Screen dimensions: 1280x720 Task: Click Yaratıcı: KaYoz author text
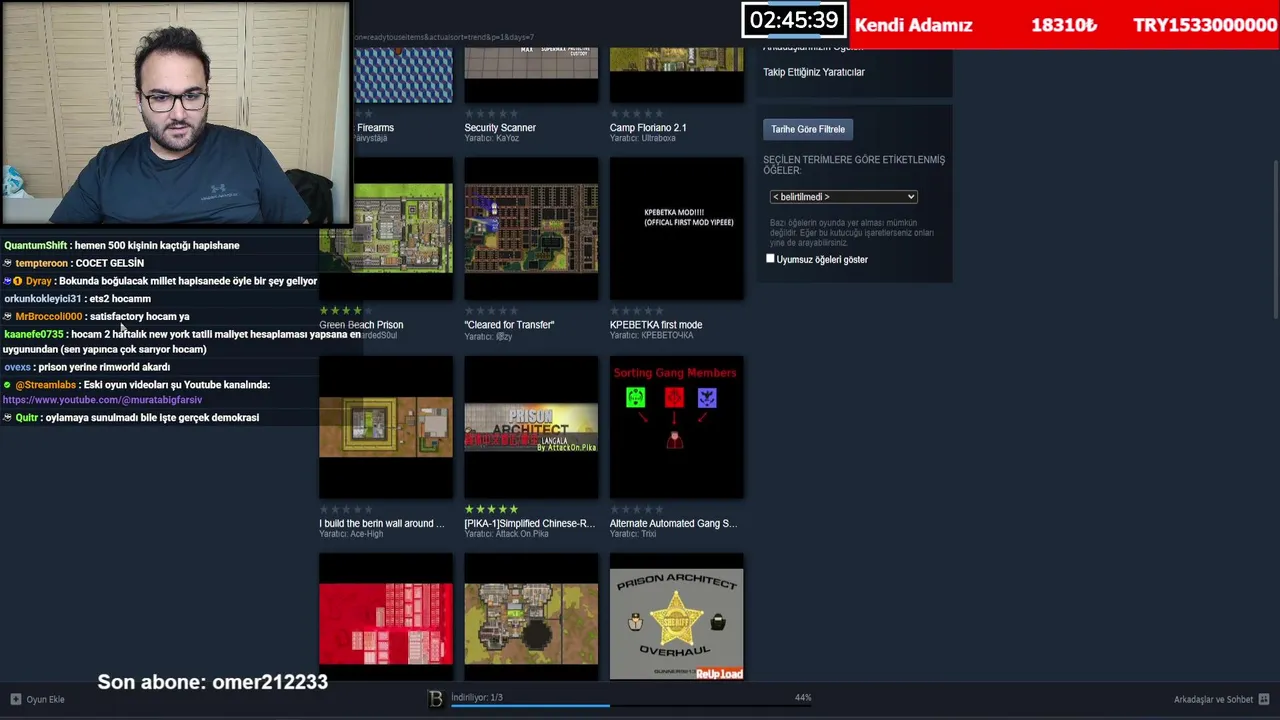tap(492, 138)
